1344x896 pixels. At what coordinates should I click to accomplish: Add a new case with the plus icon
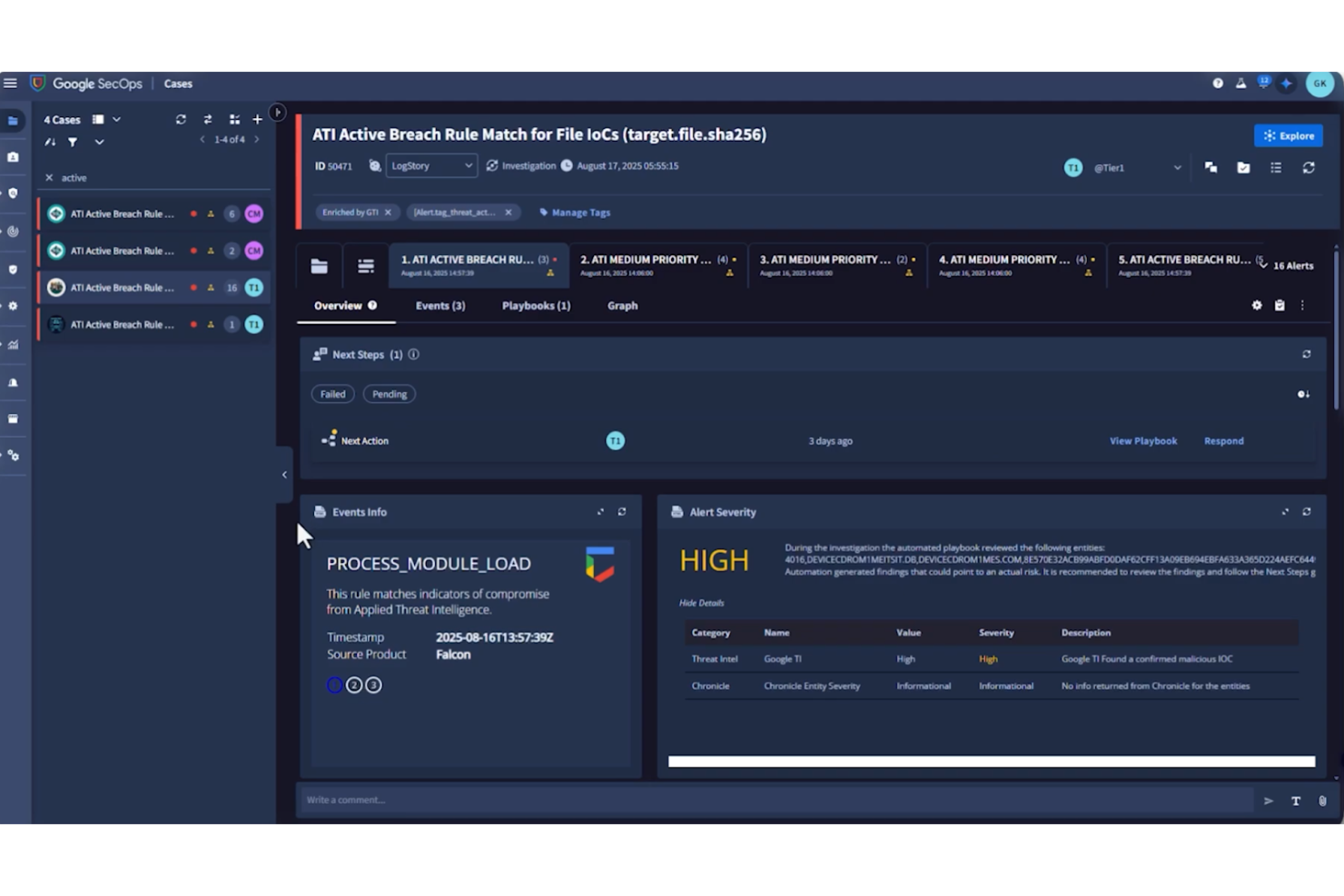tap(257, 119)
